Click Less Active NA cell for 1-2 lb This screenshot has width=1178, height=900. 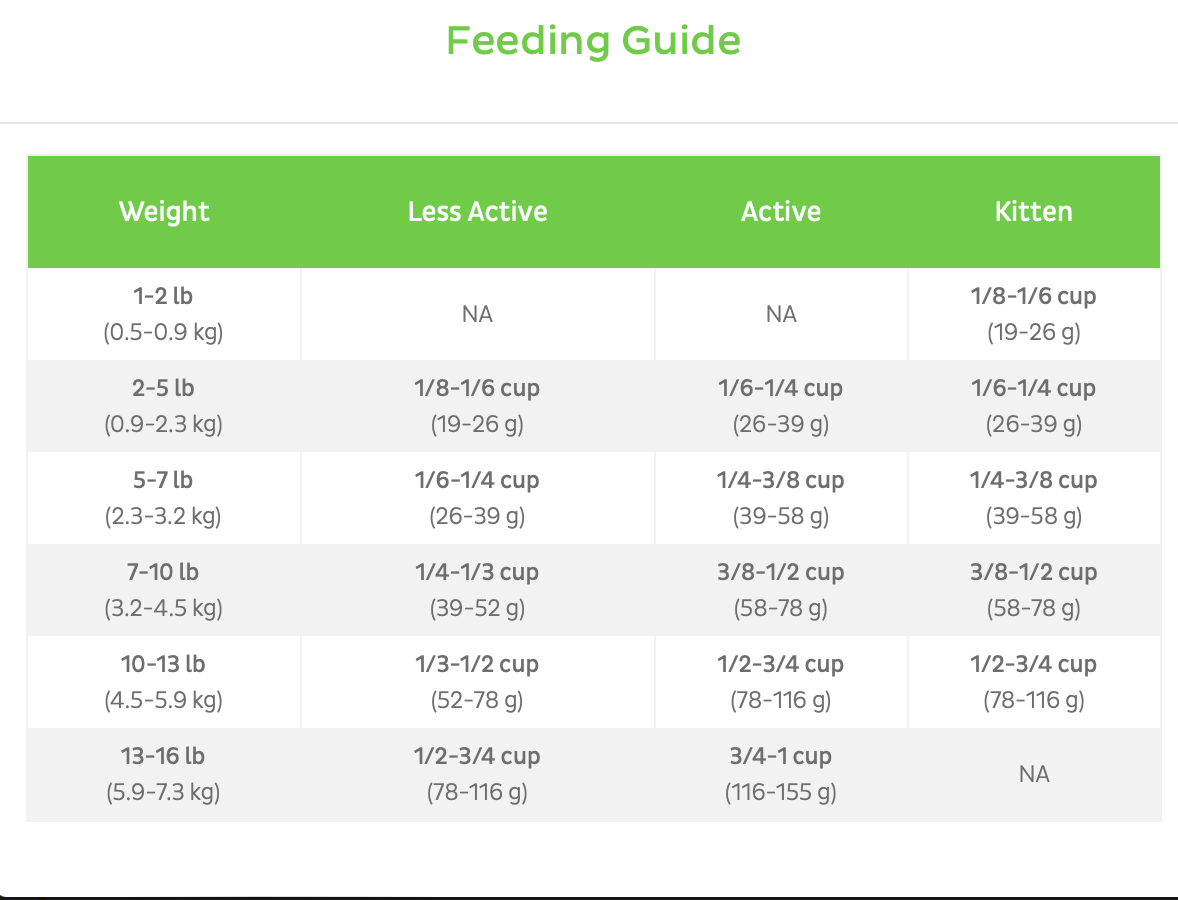coord(477,315)
